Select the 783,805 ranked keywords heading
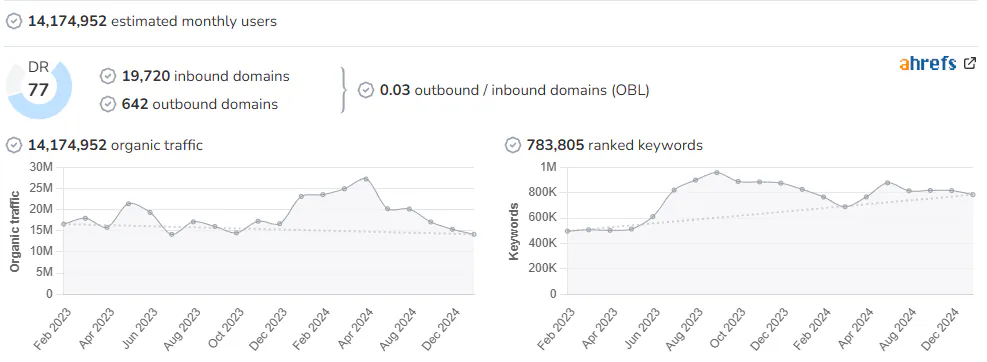This screenshot has height=362, width=987. [614, 145]
